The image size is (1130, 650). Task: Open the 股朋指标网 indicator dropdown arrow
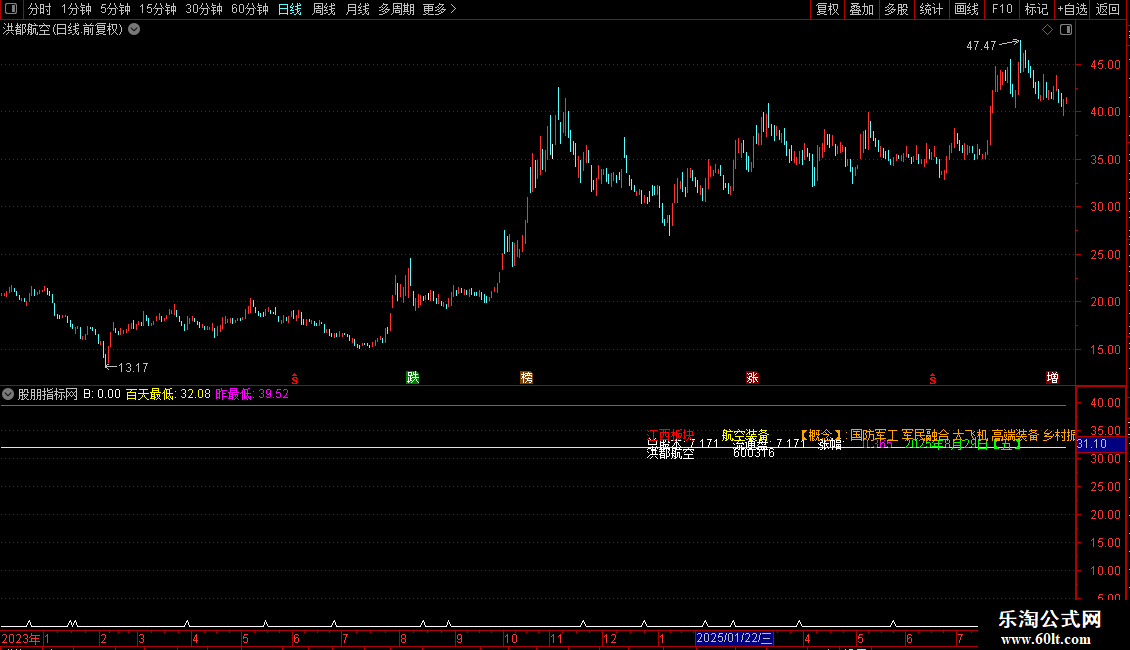(8, 394)
